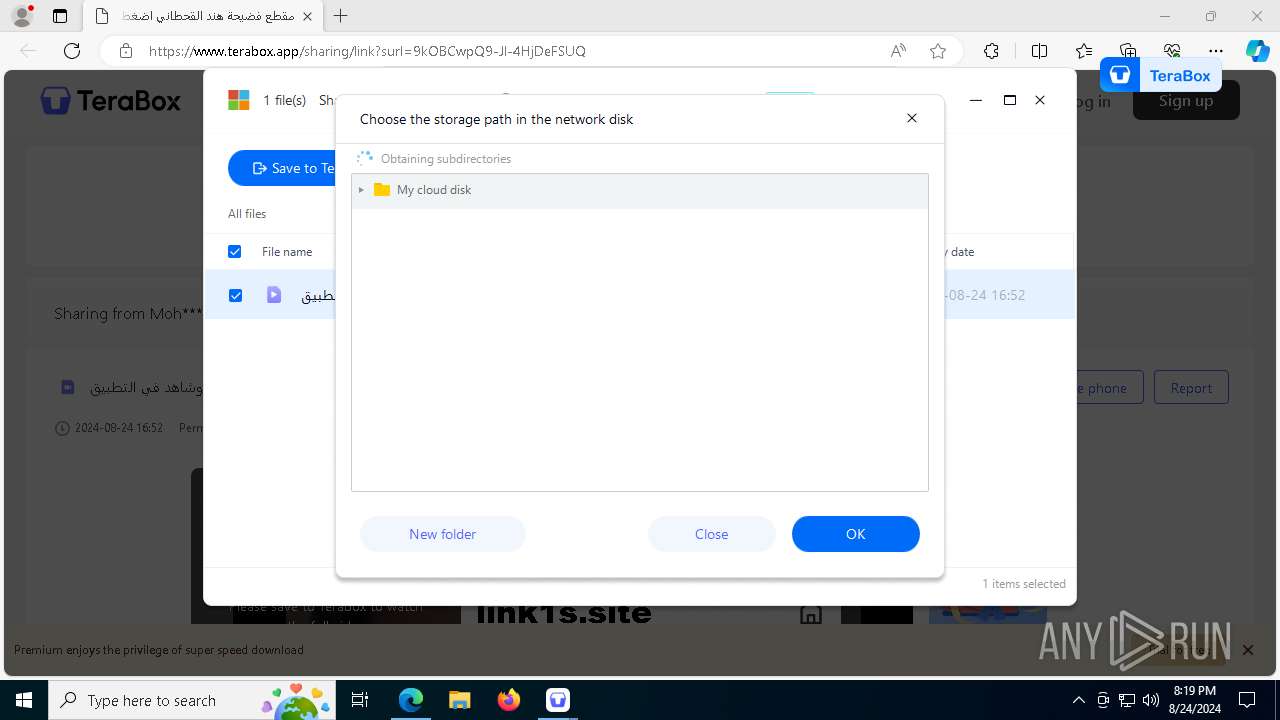
Task: Click the taskbar search box
Action: click(x=192, y=700)
